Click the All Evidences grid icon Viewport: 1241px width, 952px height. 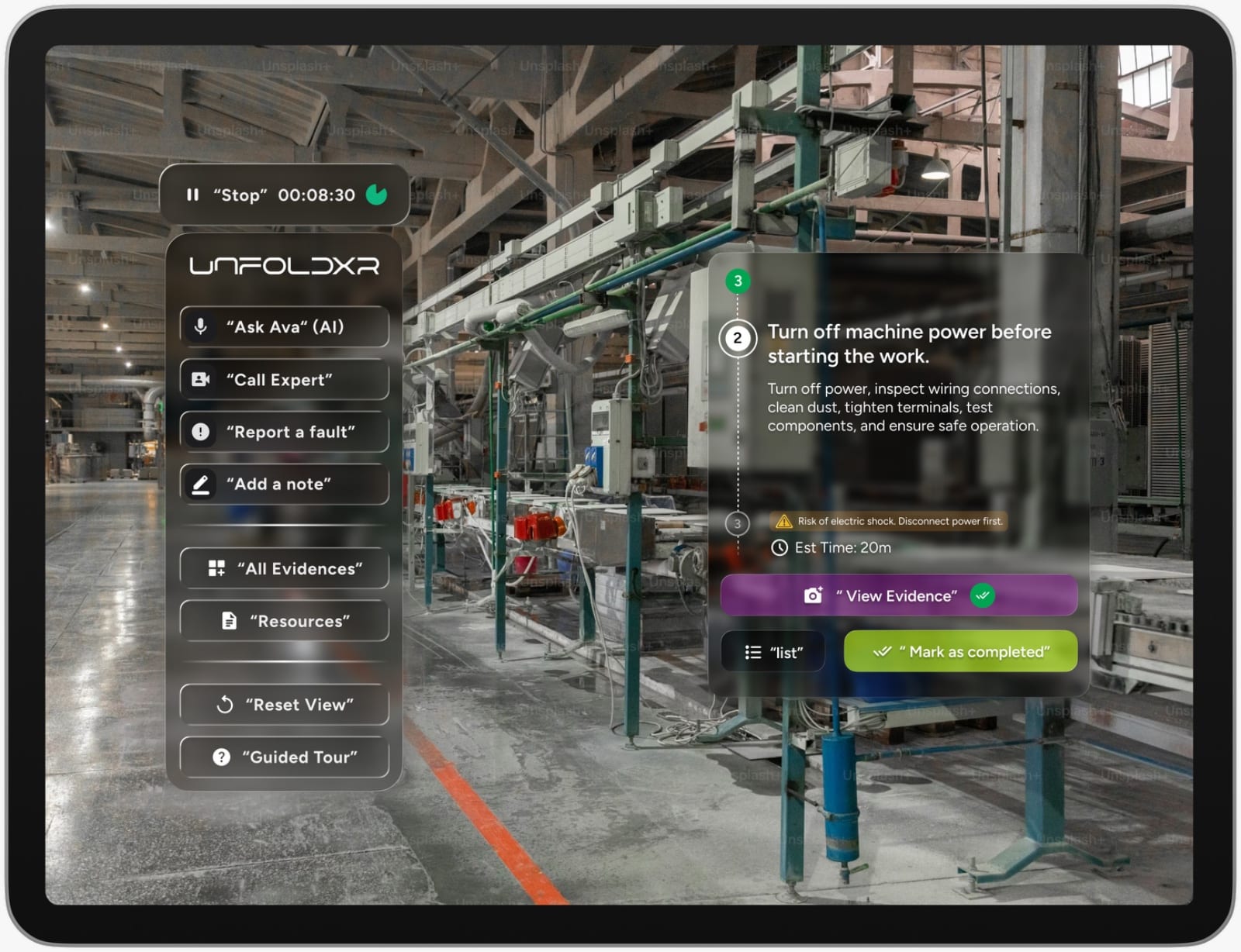pos(216,568)
